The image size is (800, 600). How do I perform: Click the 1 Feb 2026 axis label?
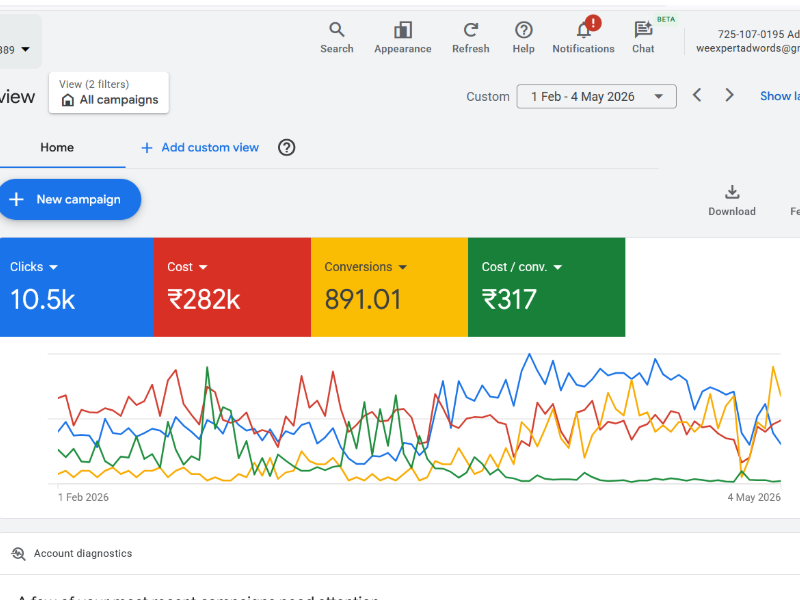83,497
